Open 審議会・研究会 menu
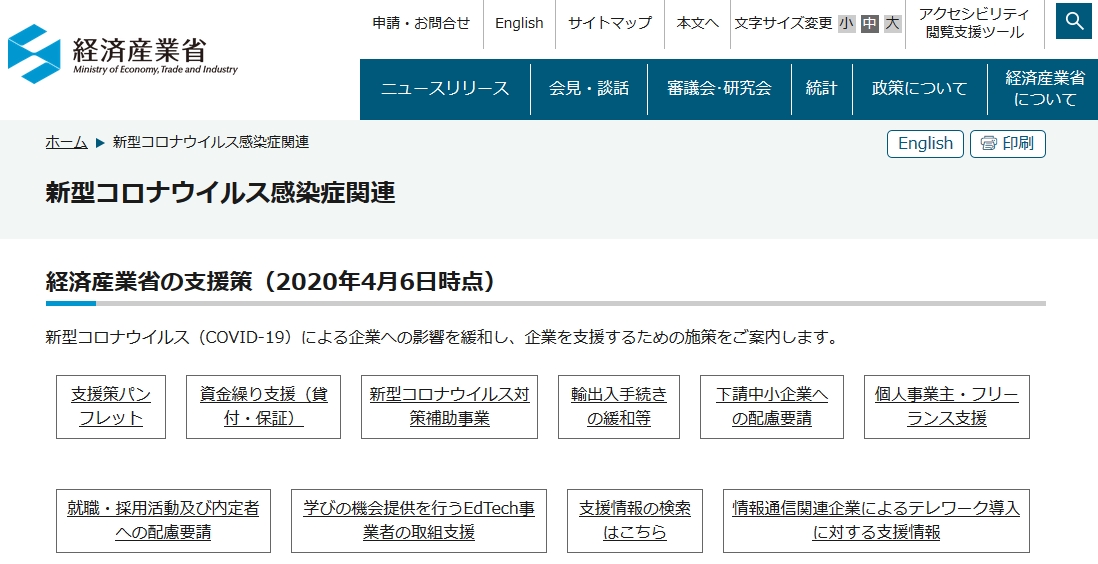The width and height of the screenshot is (1098, 564). [x=719, y=88]
